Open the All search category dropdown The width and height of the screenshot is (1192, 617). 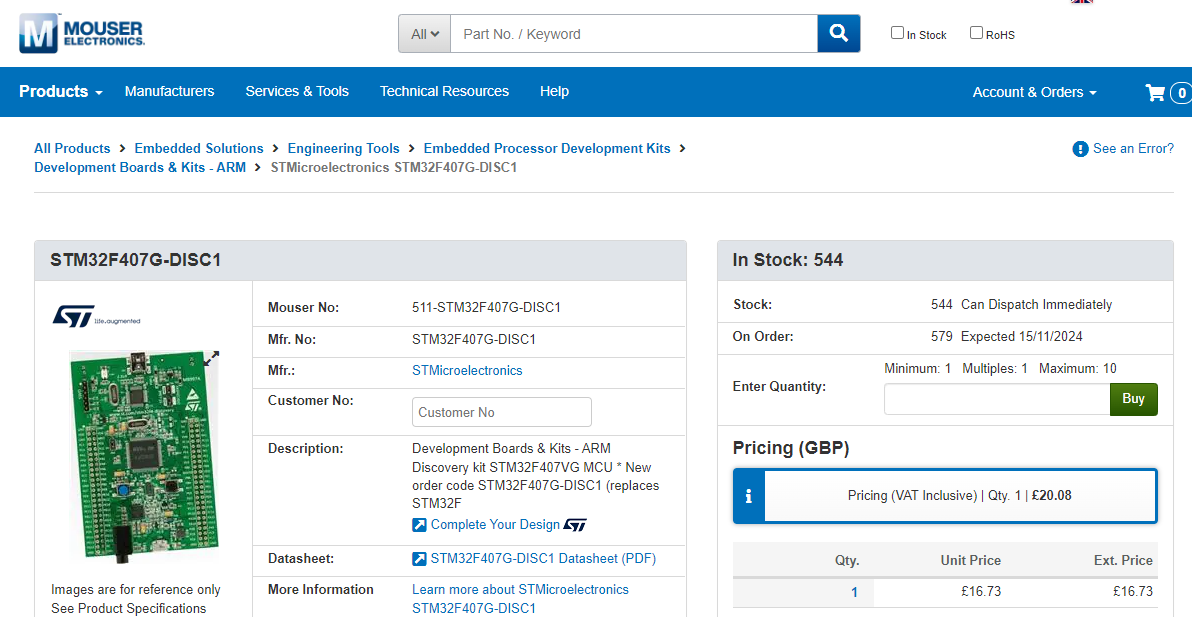point(424,33)
